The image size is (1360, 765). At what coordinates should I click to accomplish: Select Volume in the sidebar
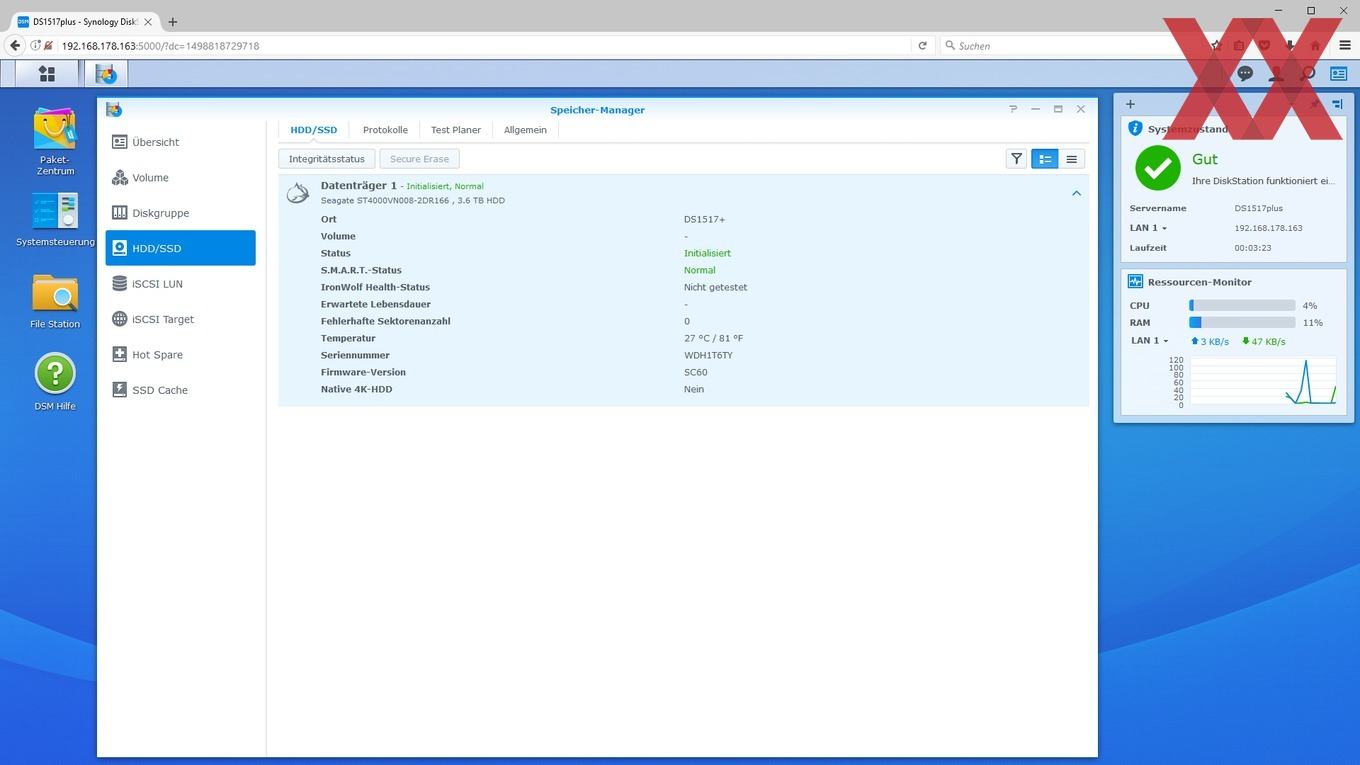[x=181, y=178]
